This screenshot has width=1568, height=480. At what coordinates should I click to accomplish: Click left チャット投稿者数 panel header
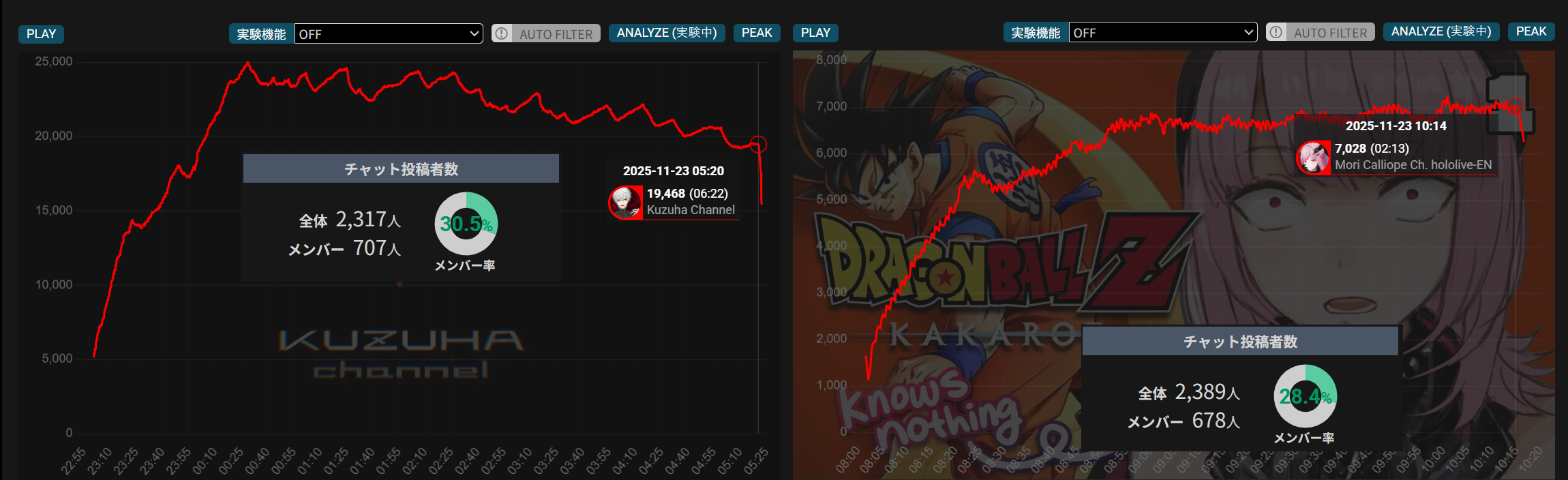click(x=401, y=168)
